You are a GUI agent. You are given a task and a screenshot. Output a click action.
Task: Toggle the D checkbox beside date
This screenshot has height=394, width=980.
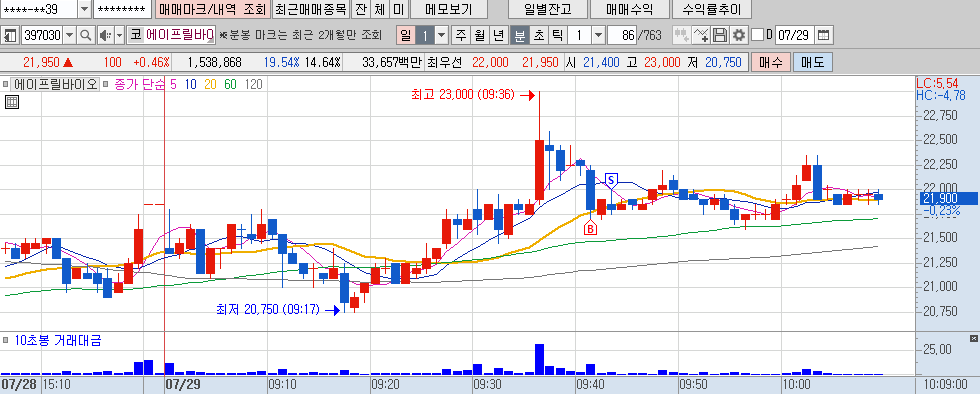757,34
